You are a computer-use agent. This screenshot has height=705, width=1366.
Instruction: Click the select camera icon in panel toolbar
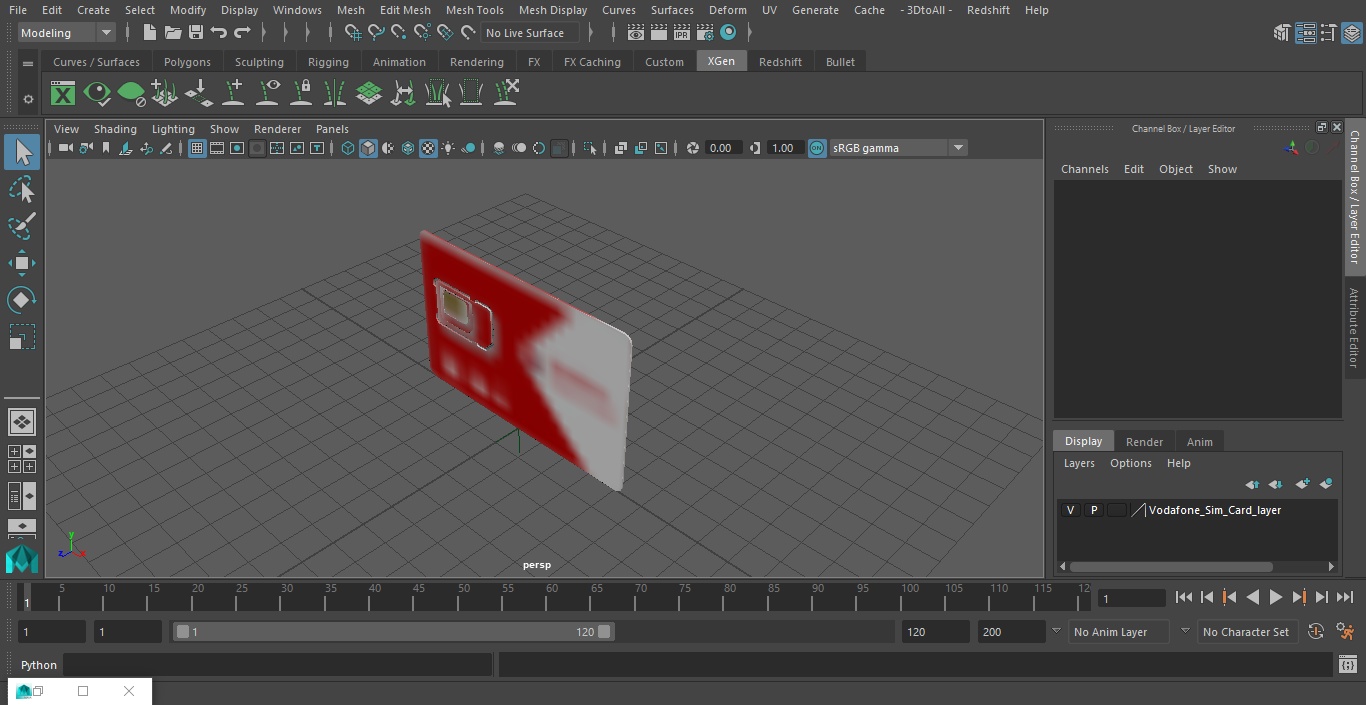[65, 148]
